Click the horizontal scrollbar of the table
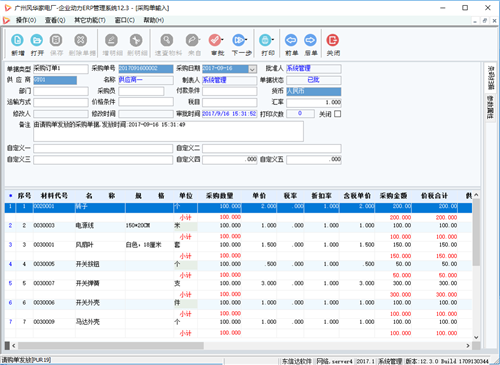 pyautogui.click(x=240, y=346)
